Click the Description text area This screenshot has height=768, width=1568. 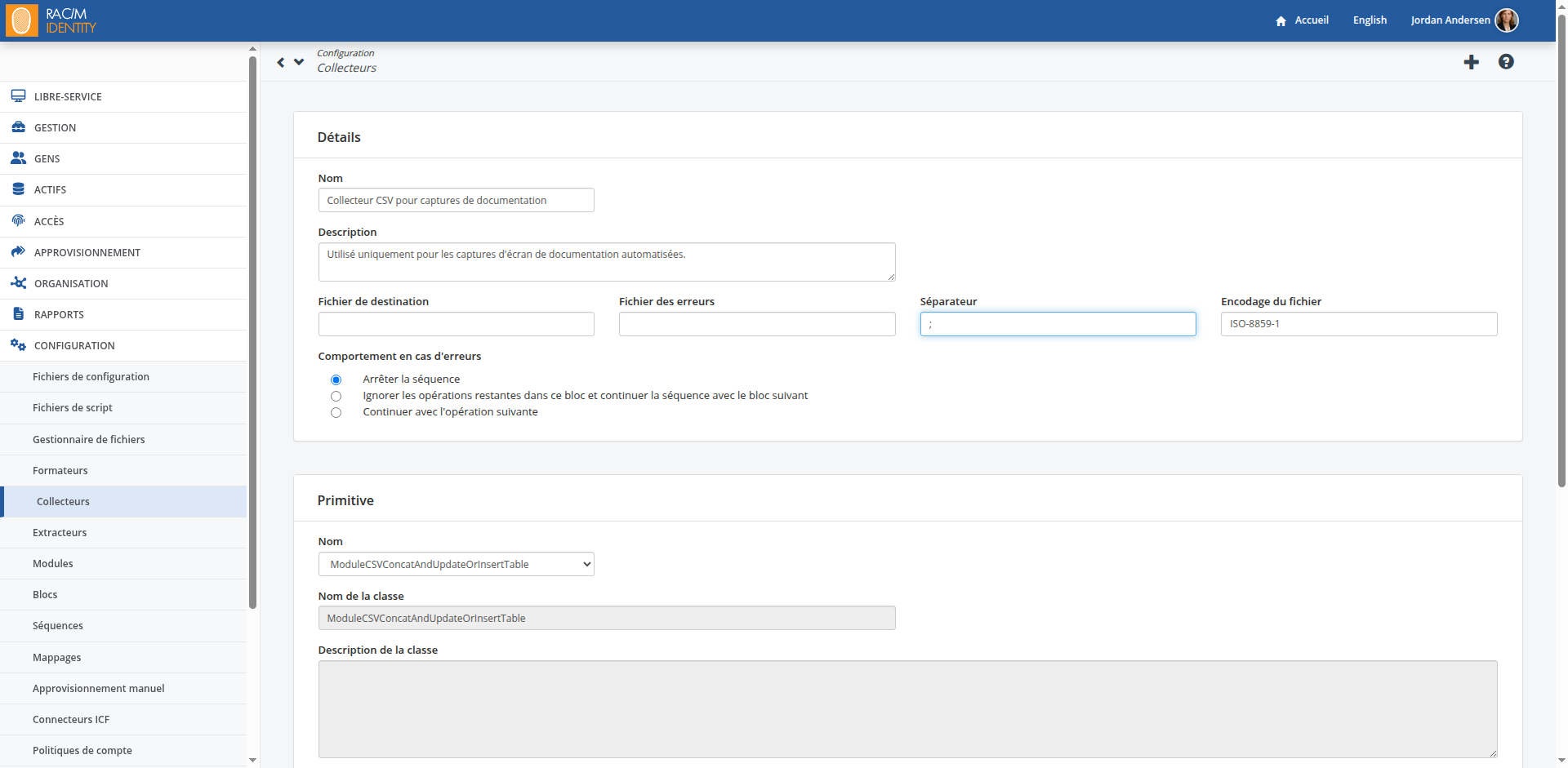click(607, 262)
